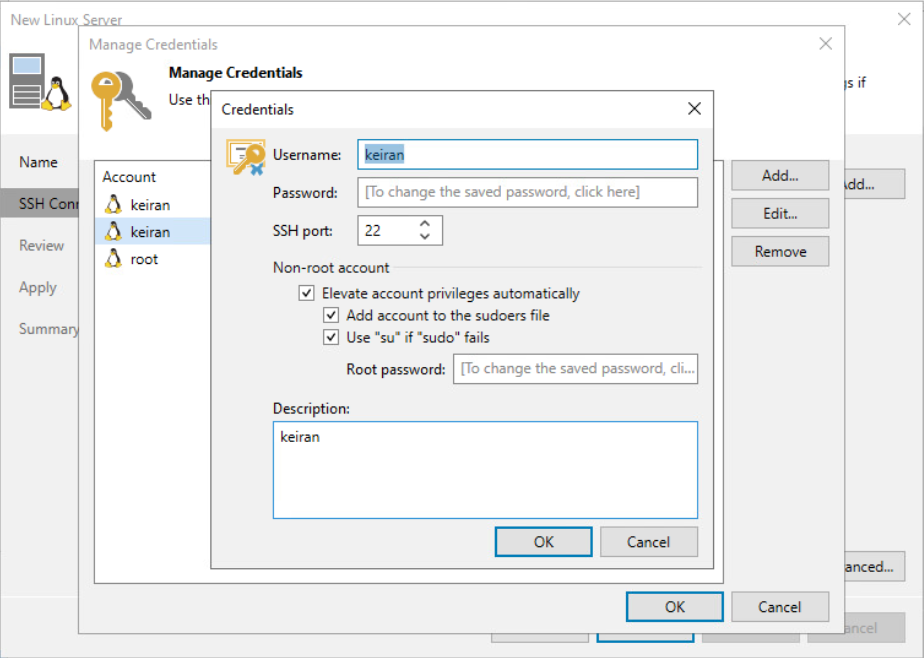Select the root account row
The height and width of the screenshot is (658, 924).
(153, 259)
